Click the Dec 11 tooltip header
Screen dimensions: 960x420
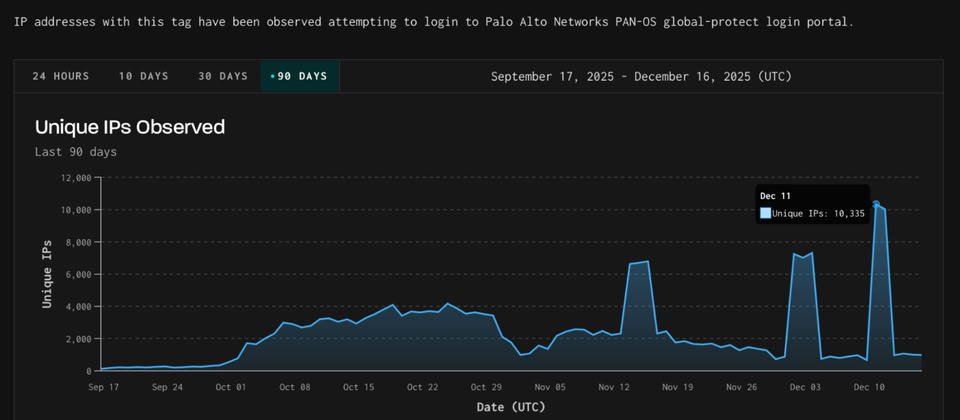pyautogui.click(x=775, y=196)
